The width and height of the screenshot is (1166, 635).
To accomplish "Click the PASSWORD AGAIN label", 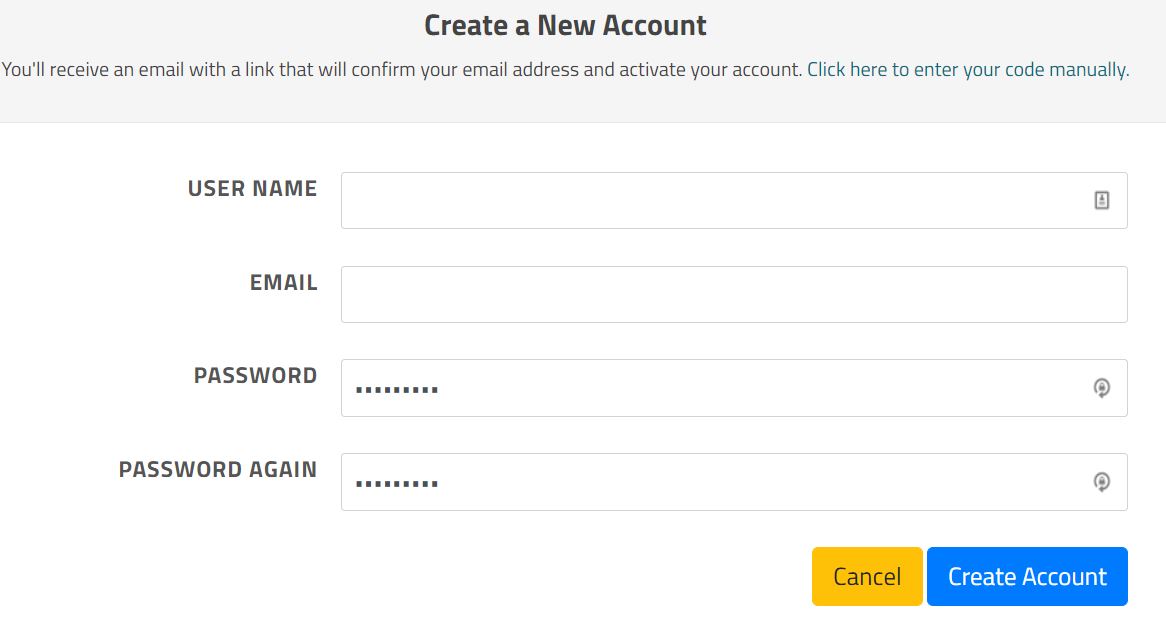I will [x=217, y=470].
